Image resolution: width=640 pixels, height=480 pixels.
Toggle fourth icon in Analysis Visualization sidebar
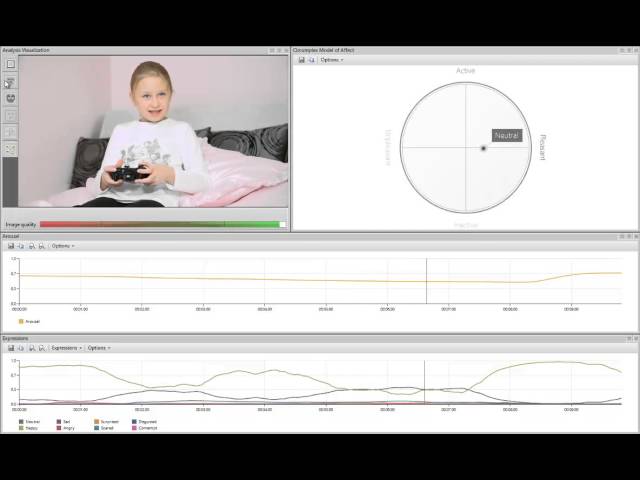(11, 115)
